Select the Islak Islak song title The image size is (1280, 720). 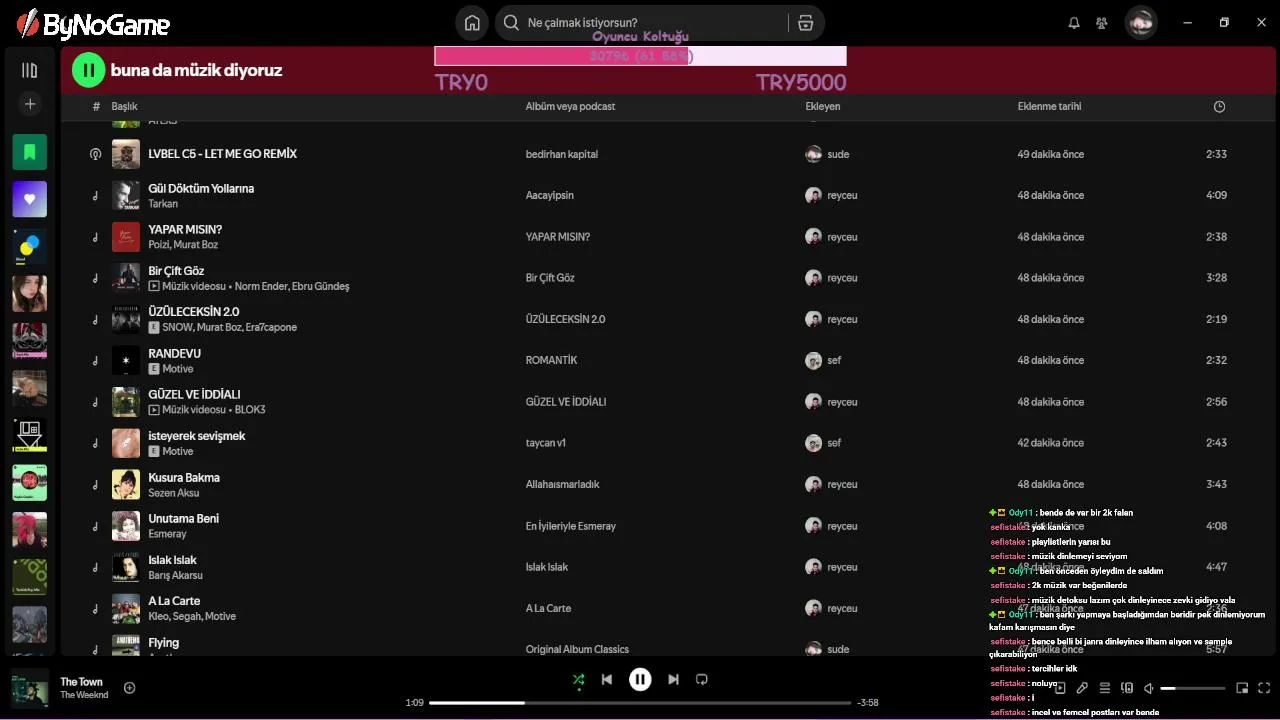172,560
